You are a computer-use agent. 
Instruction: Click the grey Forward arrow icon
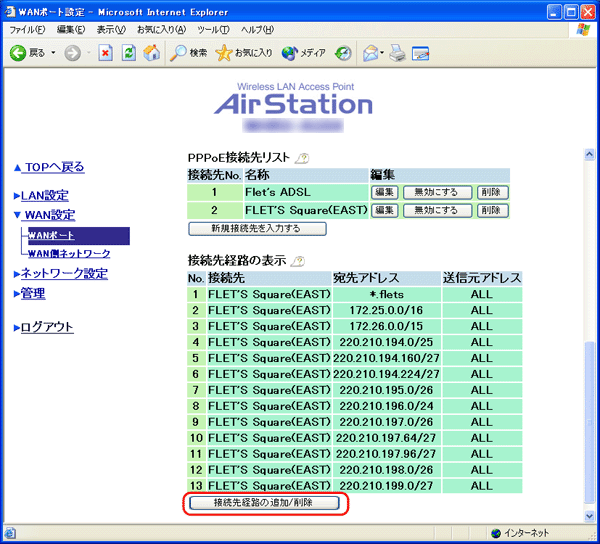[x=72, y=53]
